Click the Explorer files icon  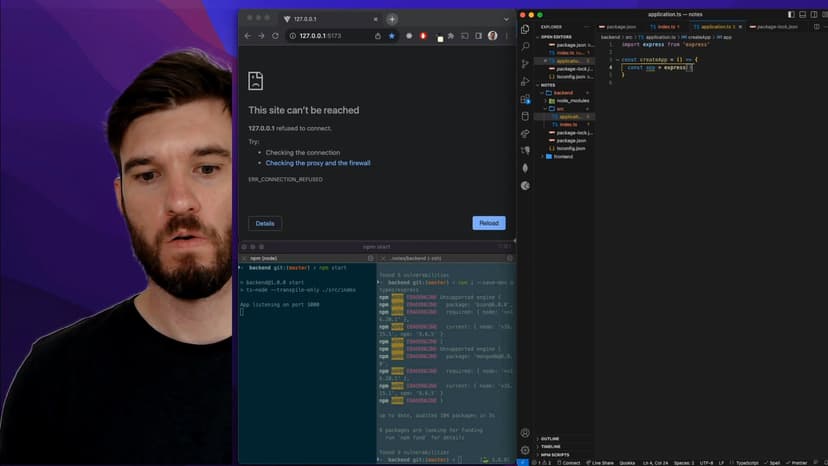tap(525, 29)
